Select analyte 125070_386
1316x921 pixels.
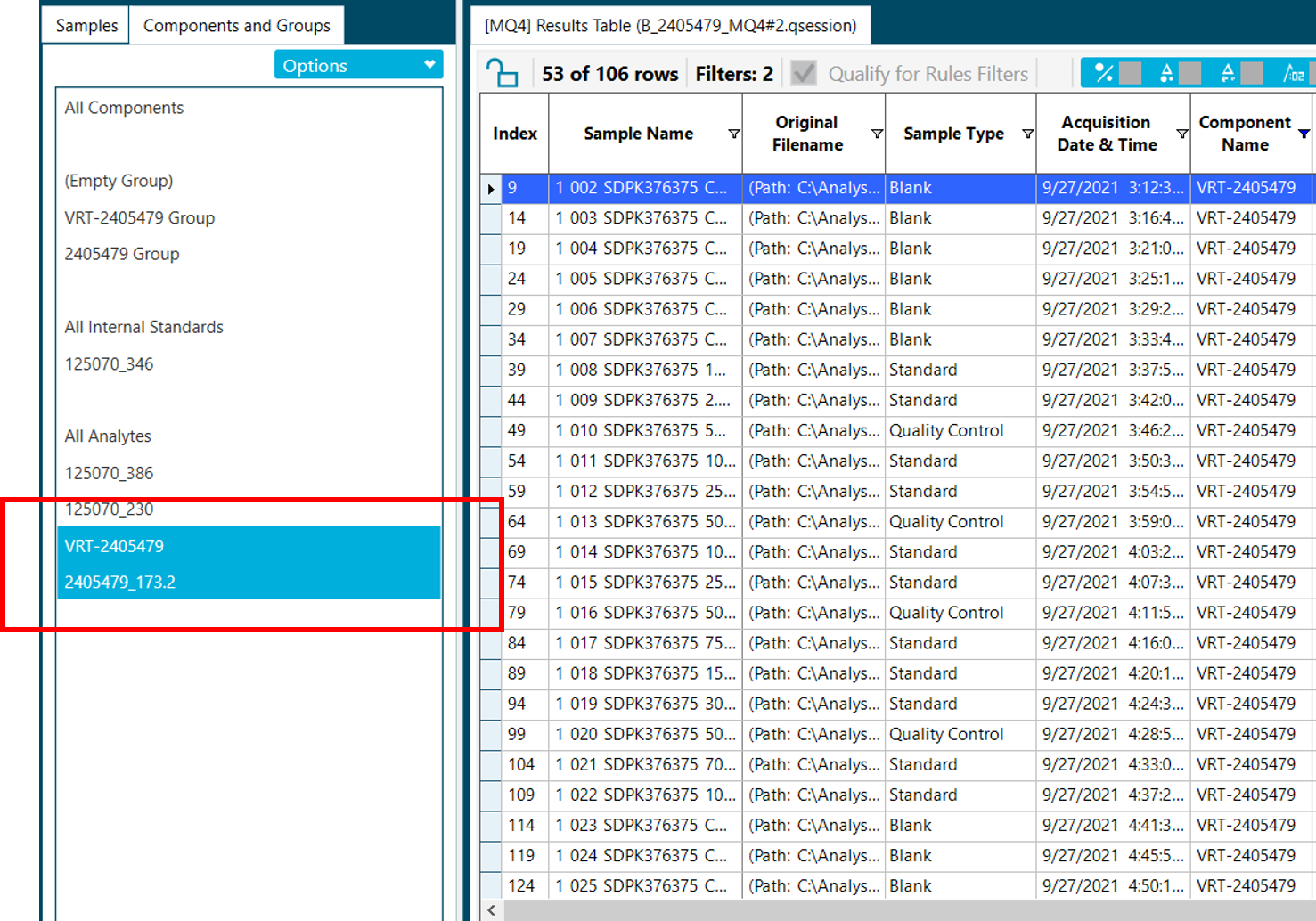click(x=109, y=473)
